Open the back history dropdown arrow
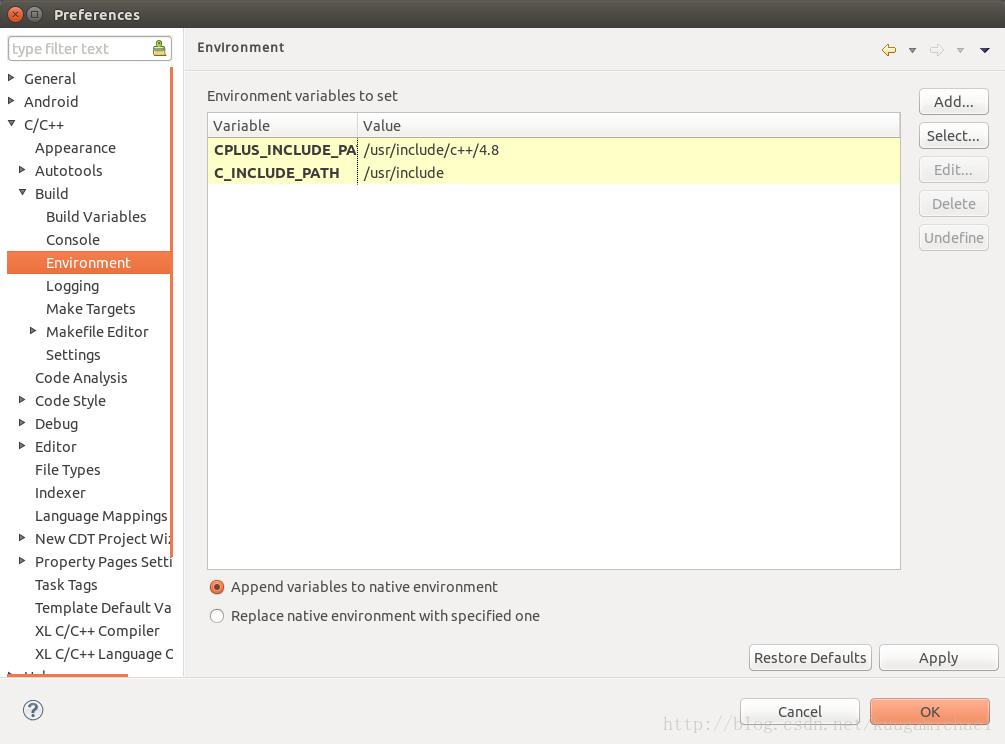The width and height of the screenshot is (1005, 744). point(912,50)
